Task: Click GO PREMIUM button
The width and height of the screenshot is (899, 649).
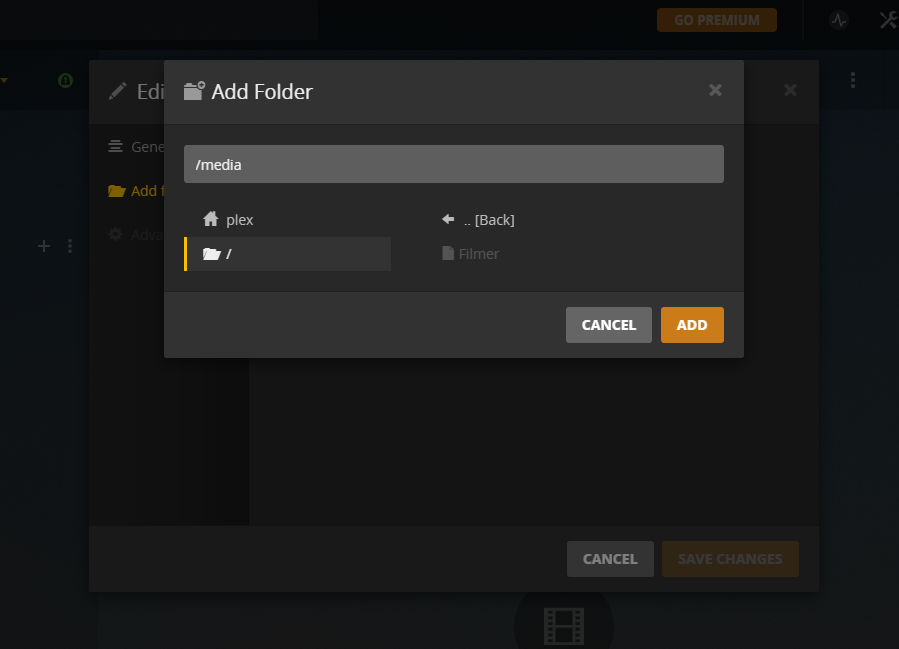Action: click(717, 20)
